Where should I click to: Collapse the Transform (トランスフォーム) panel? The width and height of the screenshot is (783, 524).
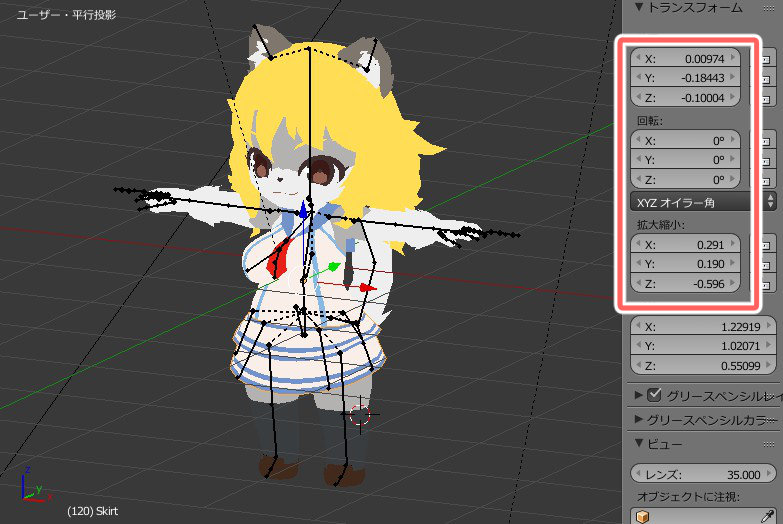(x=640, y=7)
